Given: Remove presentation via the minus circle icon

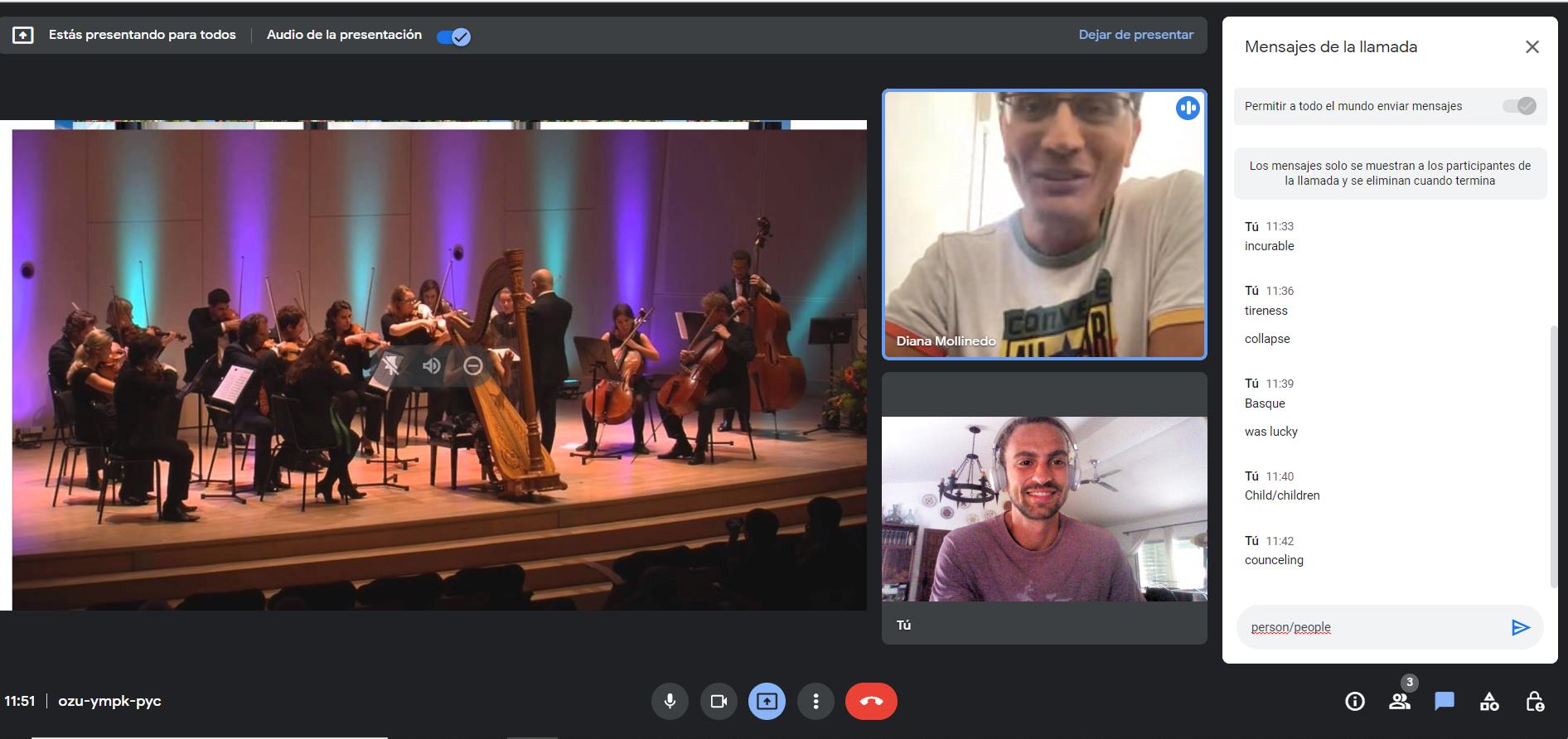Looking at the screenshot, I should (472, 365).
